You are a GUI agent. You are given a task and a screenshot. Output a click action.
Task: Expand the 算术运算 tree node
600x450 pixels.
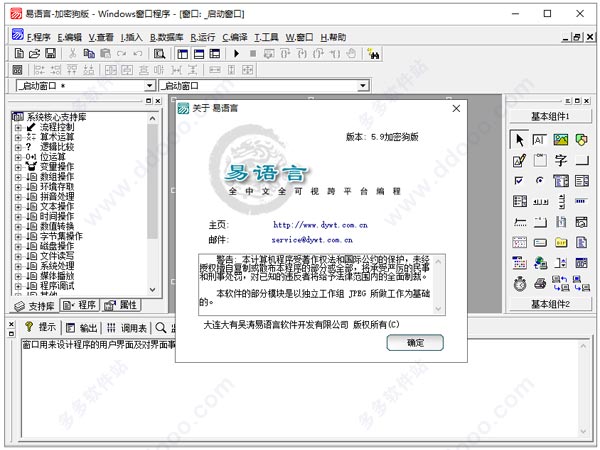(18, 137)
